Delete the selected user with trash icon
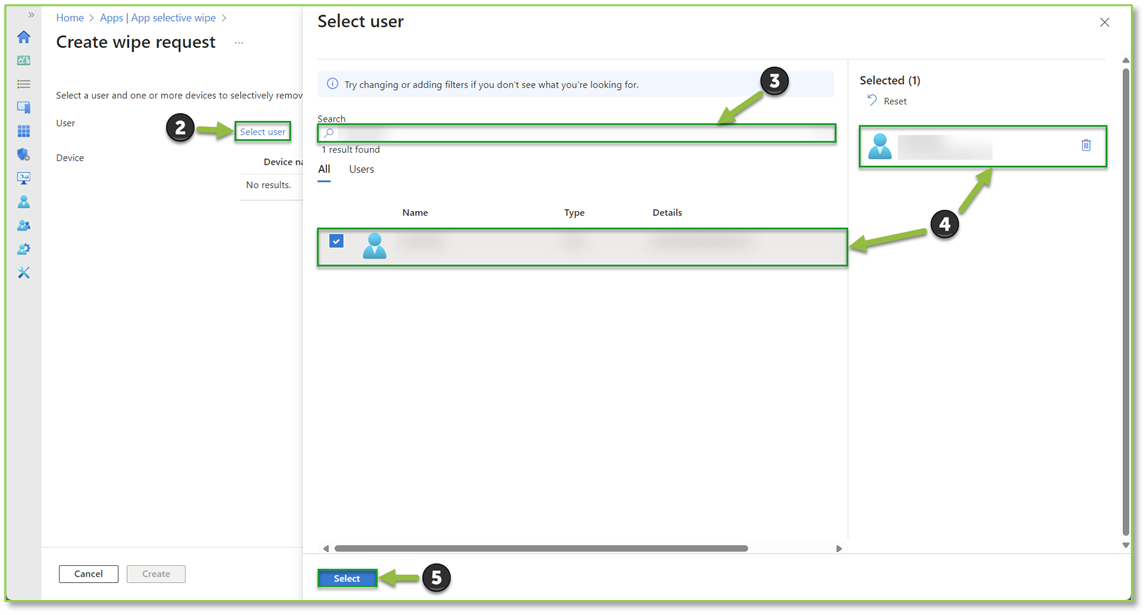Viewport: 1146px width, 615px height. (1086, 145)
